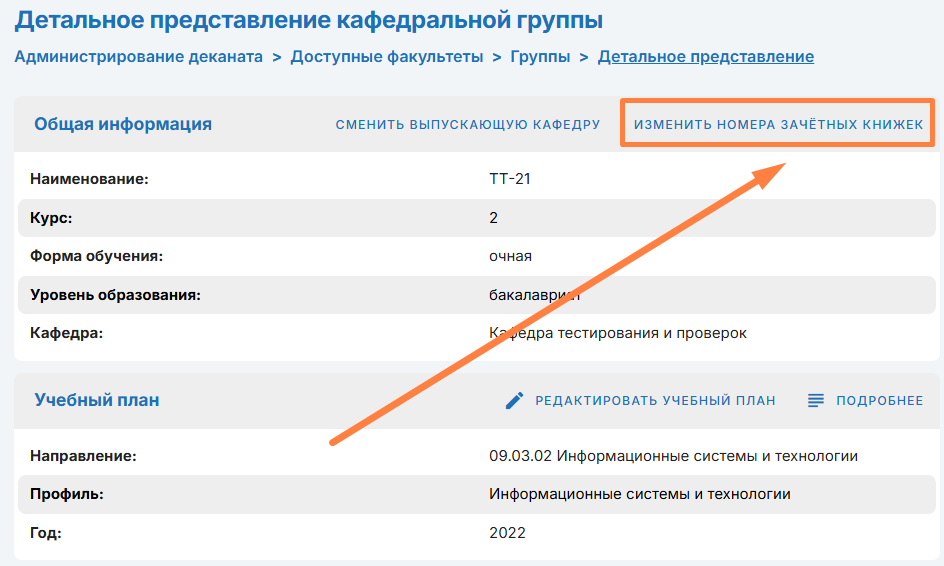Select the очная study form value
The image size is (944, 566).
pos(510,256)
